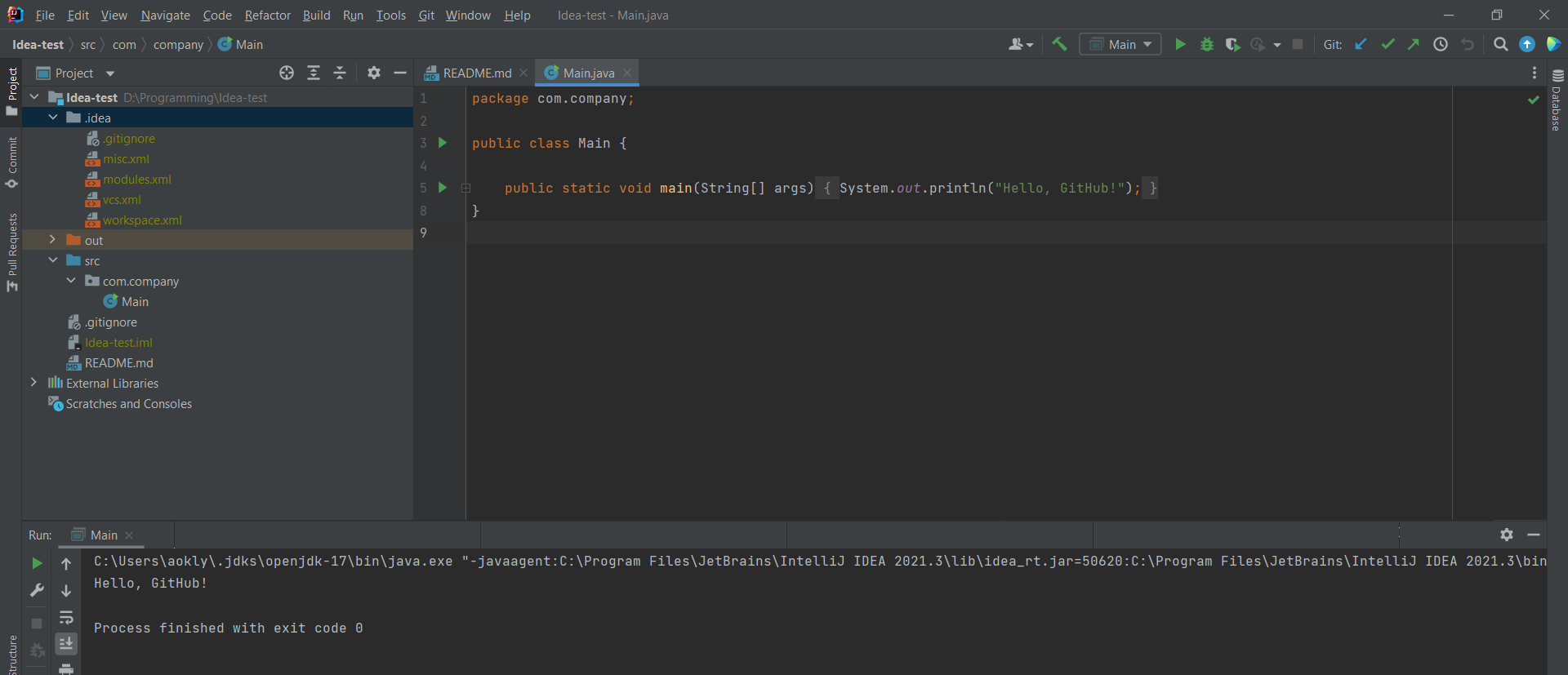Hide the Project tool window
Screen dimensions: 1568x675
tap(400, 73)
